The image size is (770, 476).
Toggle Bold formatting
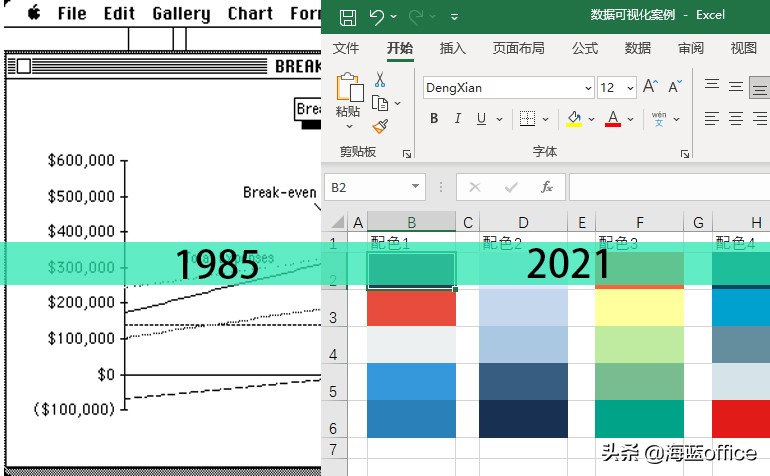[434, 118]
